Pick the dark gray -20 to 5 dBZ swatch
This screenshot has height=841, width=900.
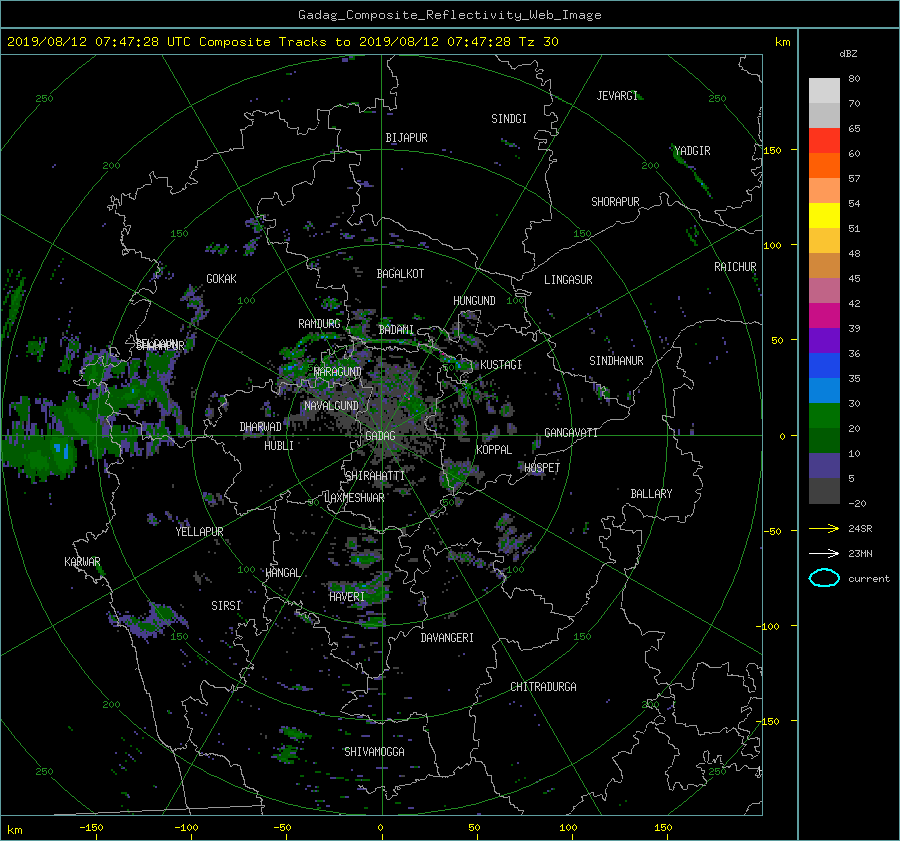click(824, 490)
